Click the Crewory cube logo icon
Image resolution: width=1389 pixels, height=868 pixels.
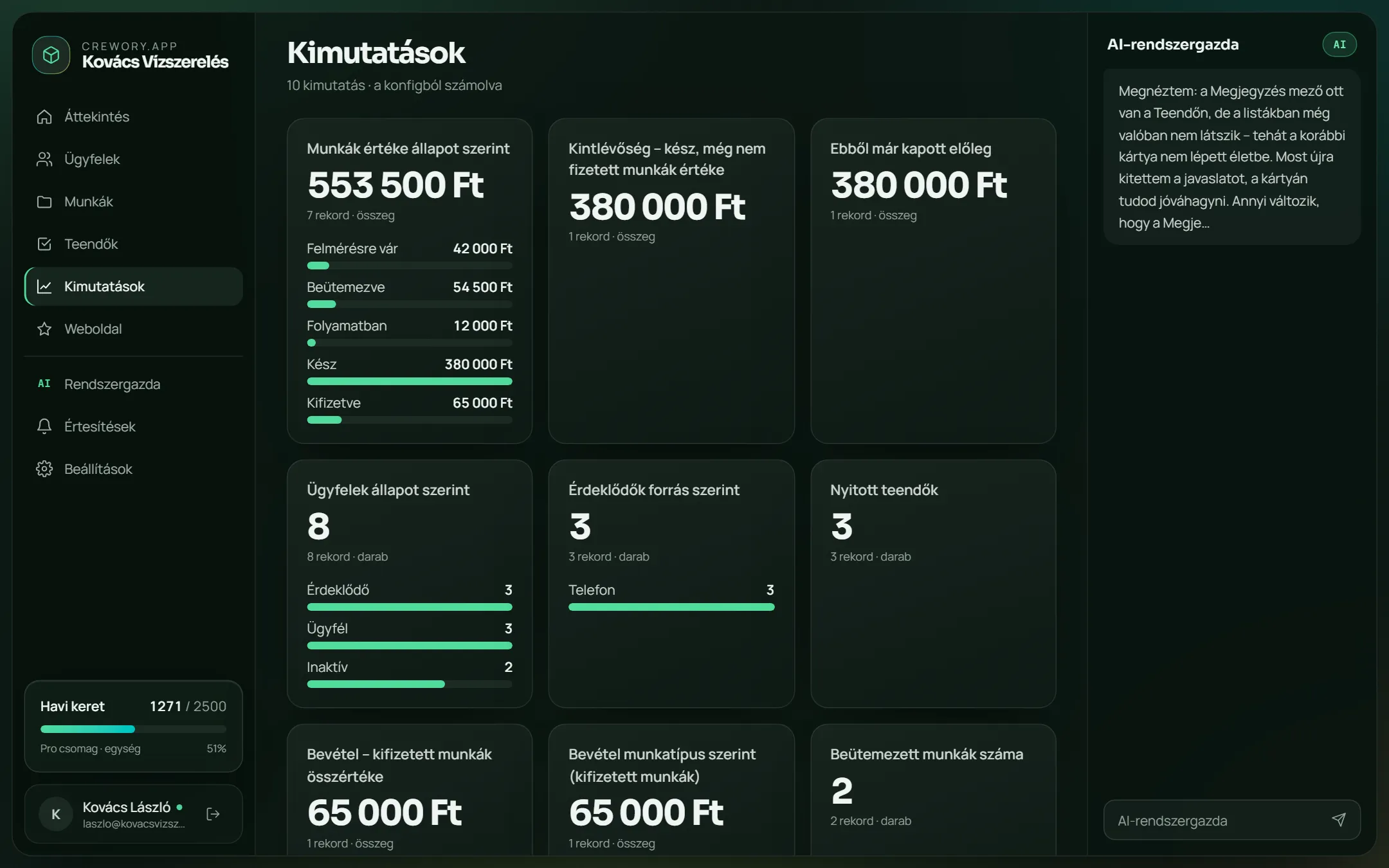click(x=51, y=55)
